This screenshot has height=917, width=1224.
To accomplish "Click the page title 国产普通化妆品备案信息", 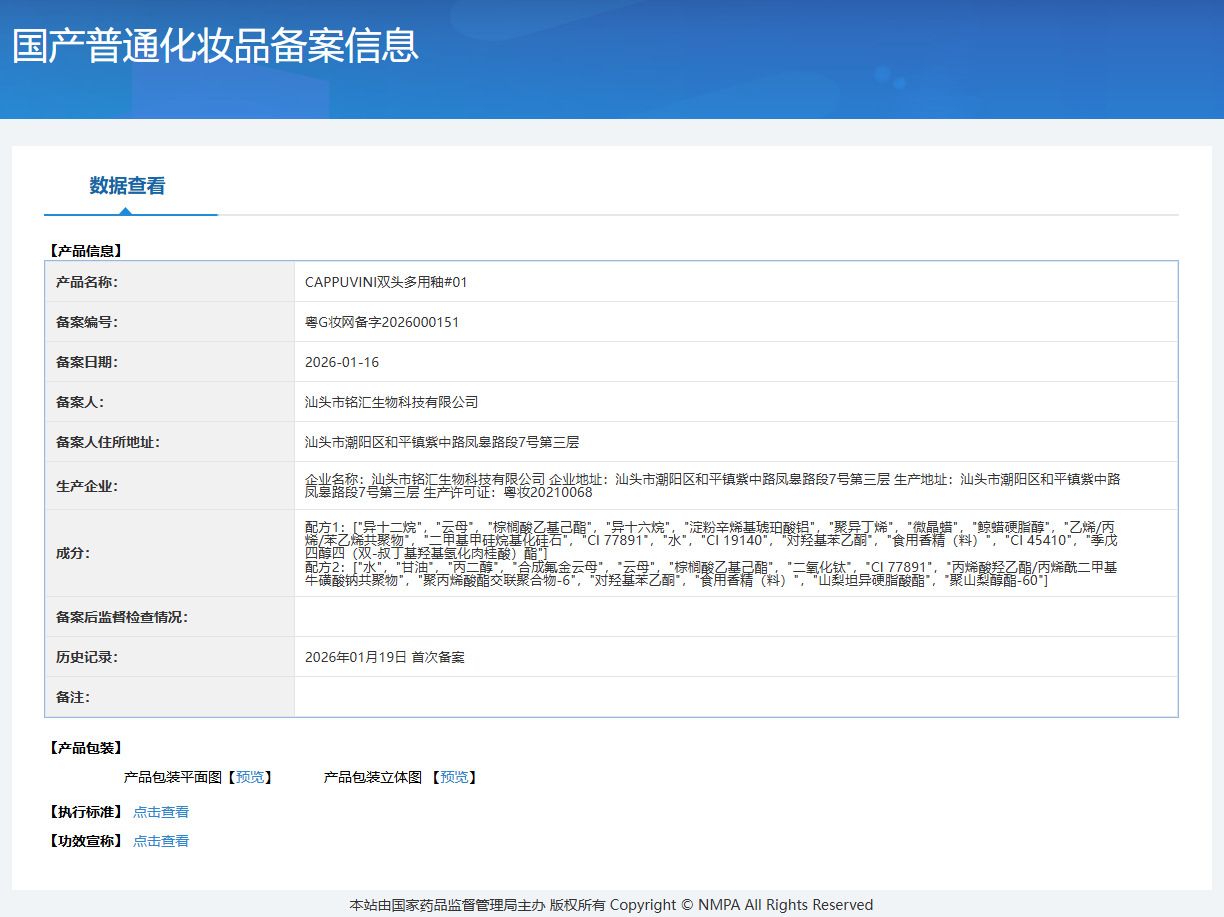I will [x=215, y=46].
